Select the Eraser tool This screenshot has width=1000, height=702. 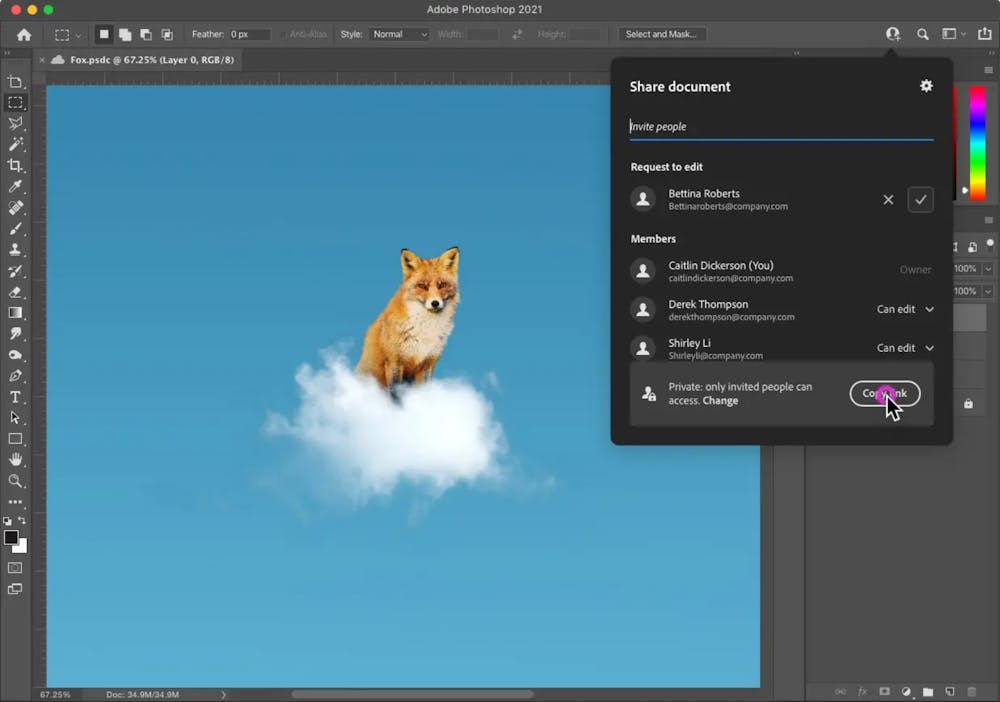[15, 291]
